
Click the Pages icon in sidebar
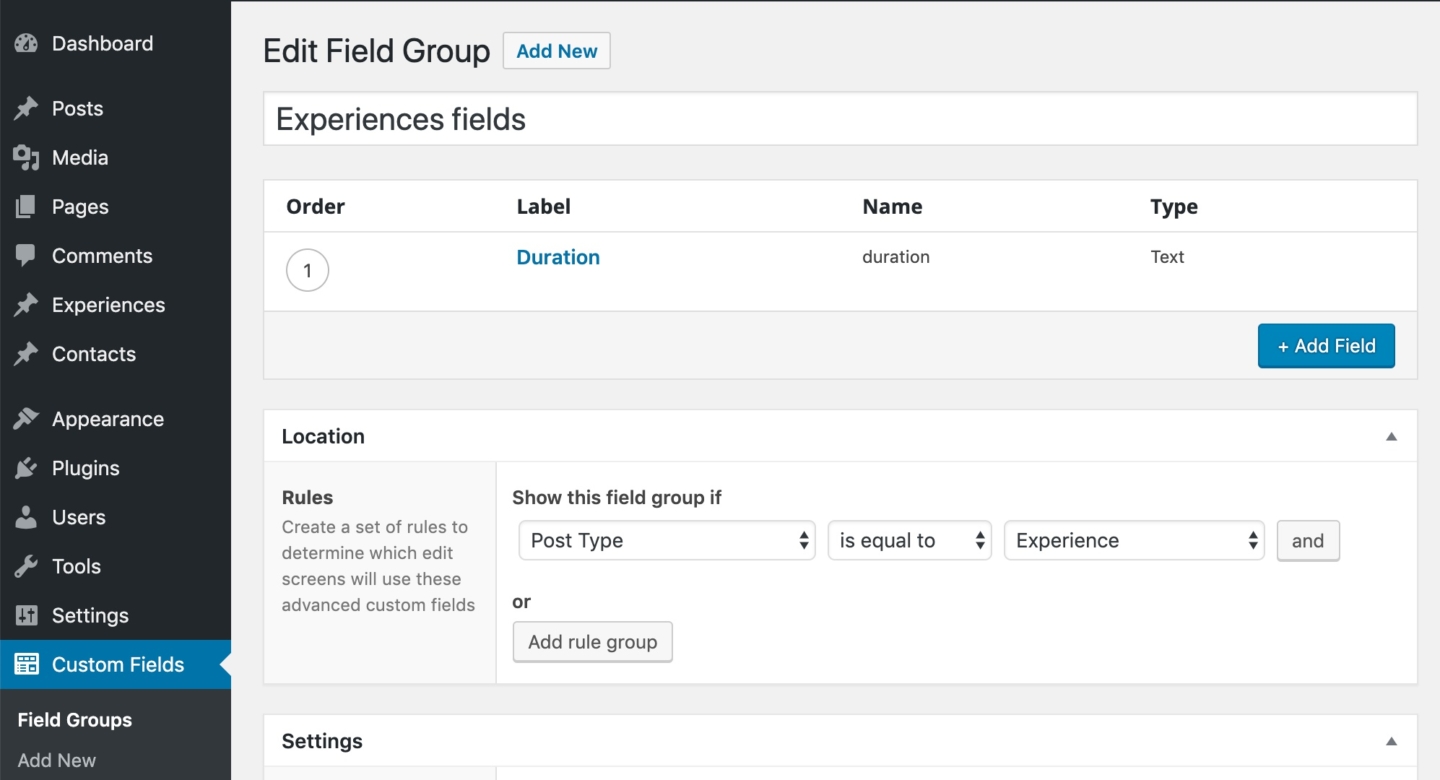click(x=25, y=206)
